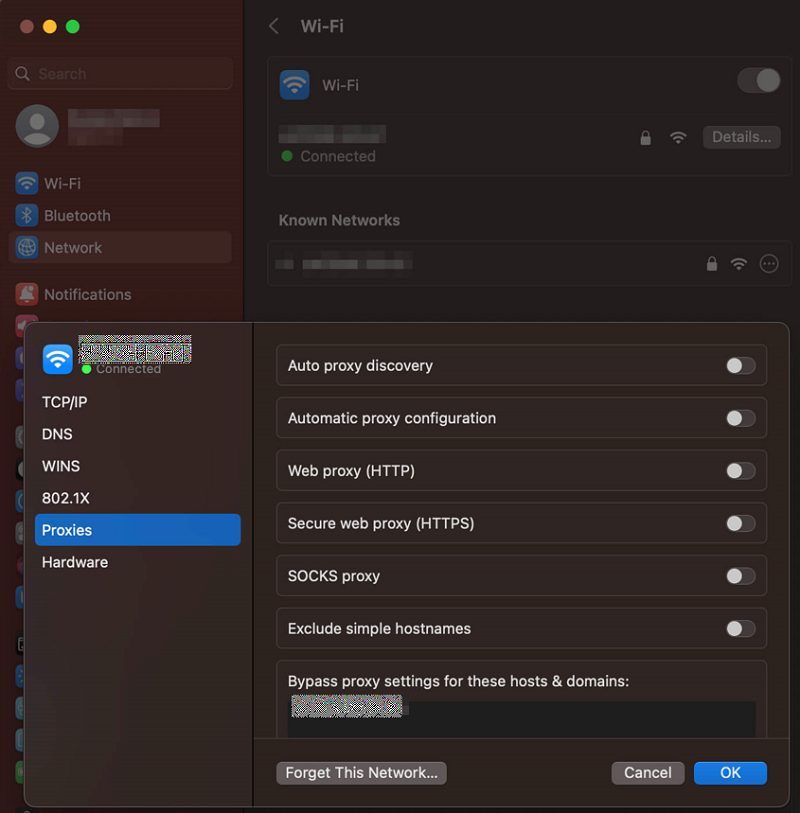Turn on Exclude simple hostnames
800x813 pixels.
[x=741, y=628]
